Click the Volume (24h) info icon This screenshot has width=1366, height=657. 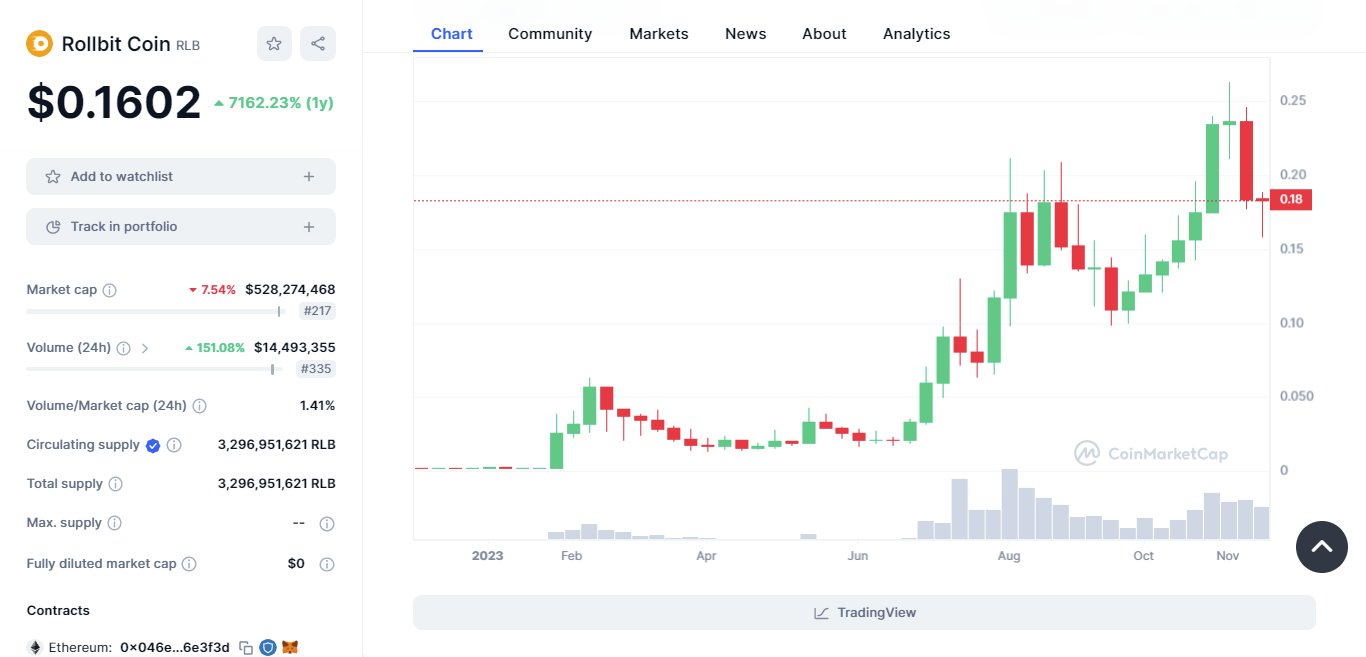pyautogui.click(x=124, y=348)
